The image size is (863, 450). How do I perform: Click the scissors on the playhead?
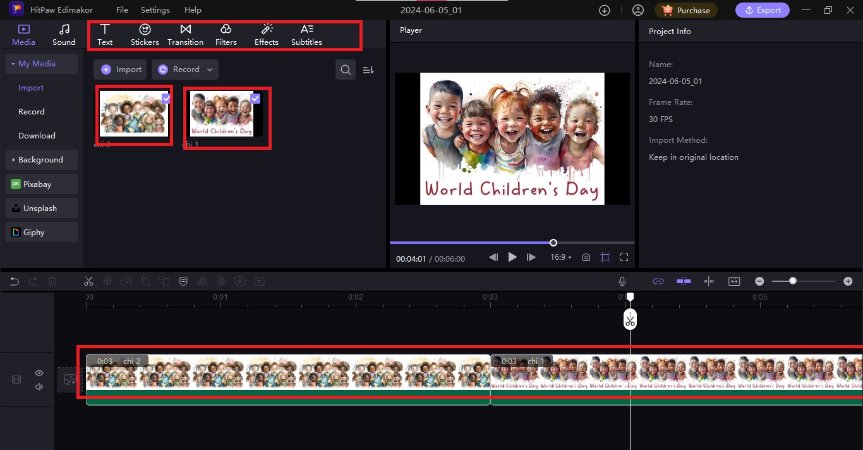[x=630, y=320]
